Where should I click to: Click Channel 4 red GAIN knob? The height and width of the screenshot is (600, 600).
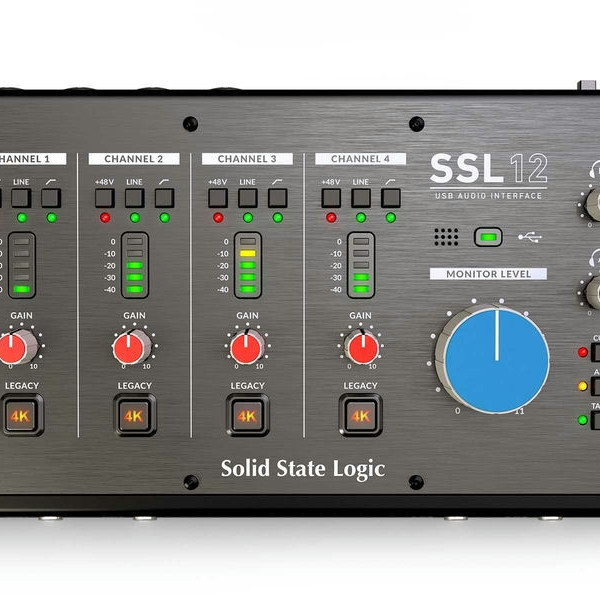point(363,349)
